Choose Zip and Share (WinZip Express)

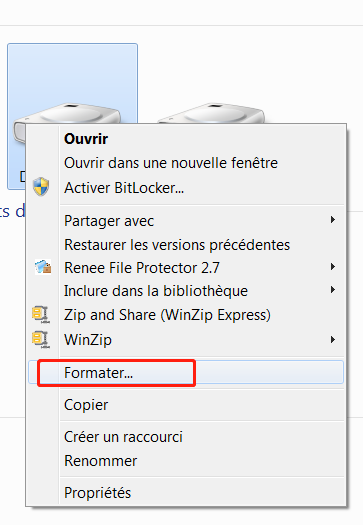click(167, 315)
